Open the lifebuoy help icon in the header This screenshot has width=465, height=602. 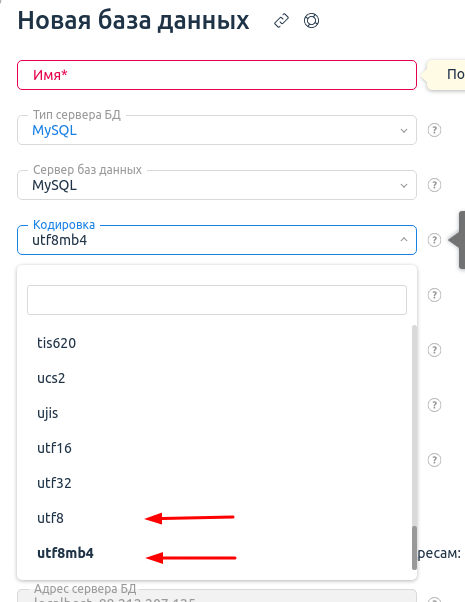pyautogui.click(x=311, y=21)
